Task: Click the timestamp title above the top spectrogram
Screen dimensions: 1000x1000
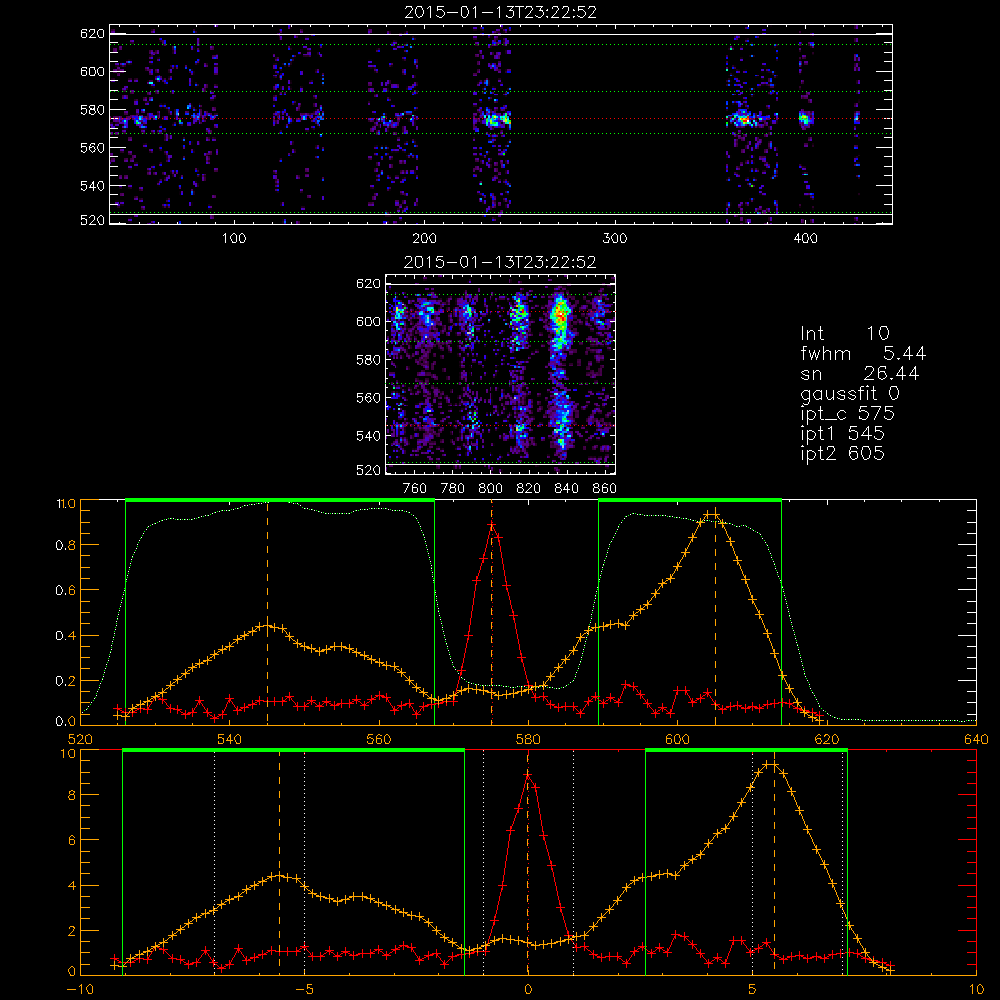Action: coord(501,12)
